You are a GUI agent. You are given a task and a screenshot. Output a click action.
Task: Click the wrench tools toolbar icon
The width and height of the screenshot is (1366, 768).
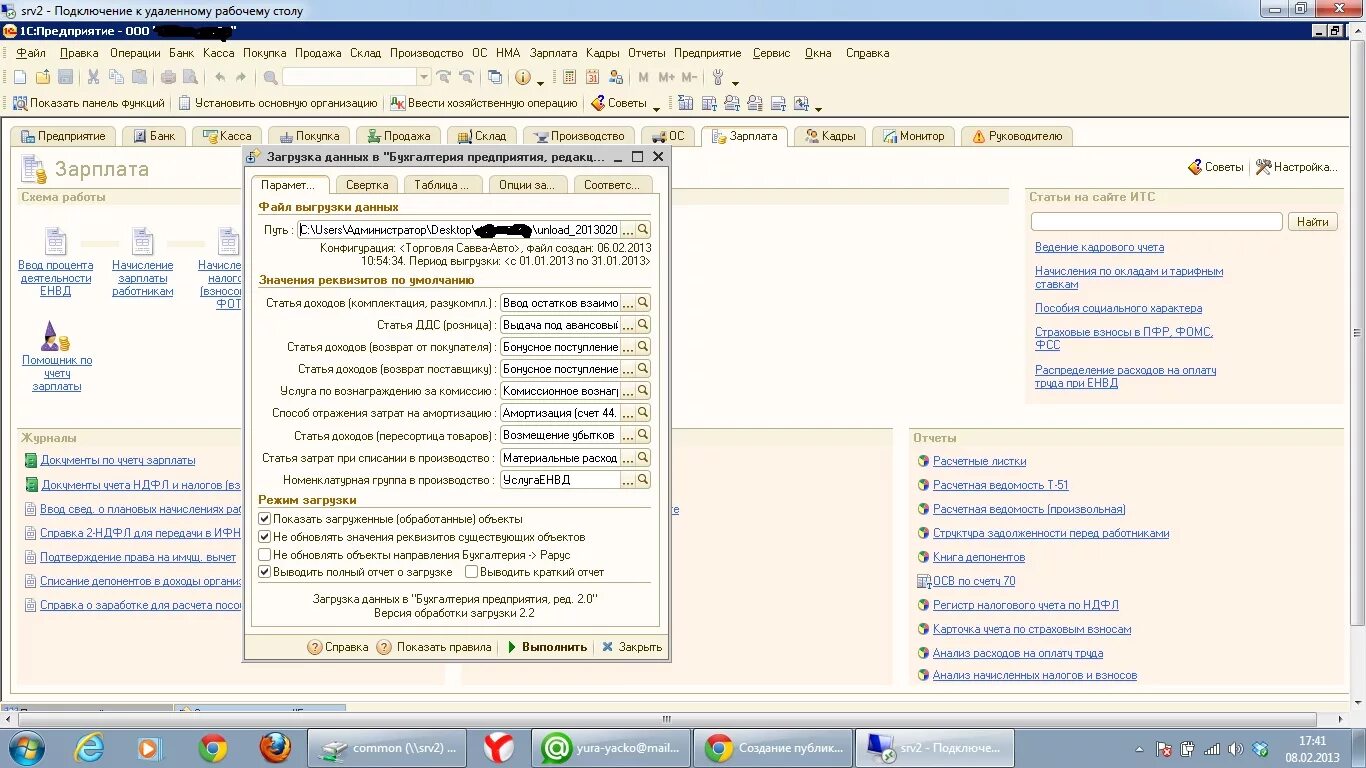pyautogui.click(x=718, y=77)
